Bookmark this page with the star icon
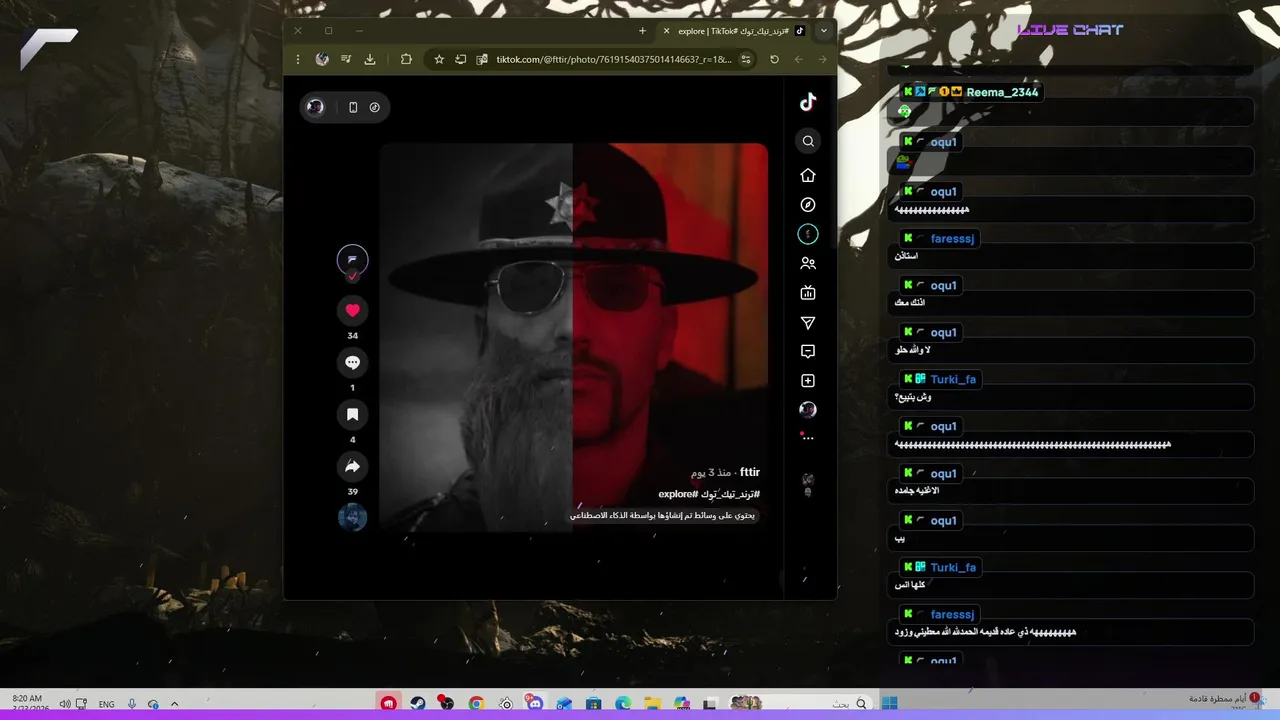 click(x=439, y=59)
